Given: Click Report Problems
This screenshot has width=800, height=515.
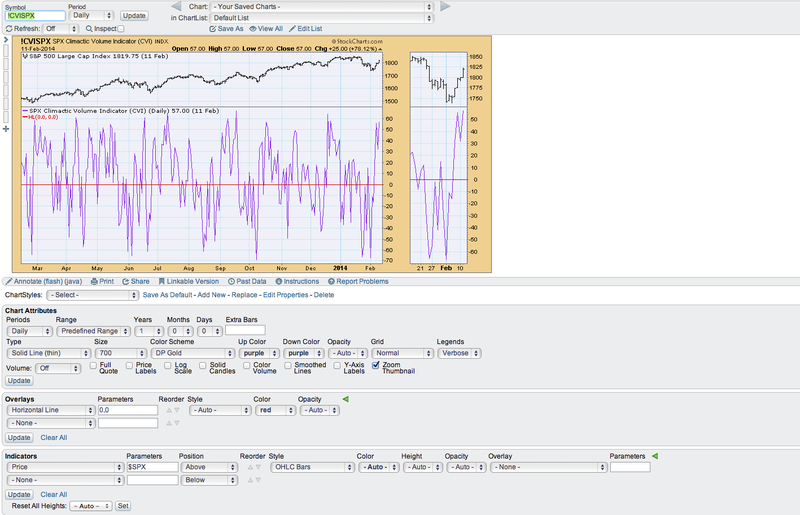Looking at the screenshot, I should [x=358, y=281].
